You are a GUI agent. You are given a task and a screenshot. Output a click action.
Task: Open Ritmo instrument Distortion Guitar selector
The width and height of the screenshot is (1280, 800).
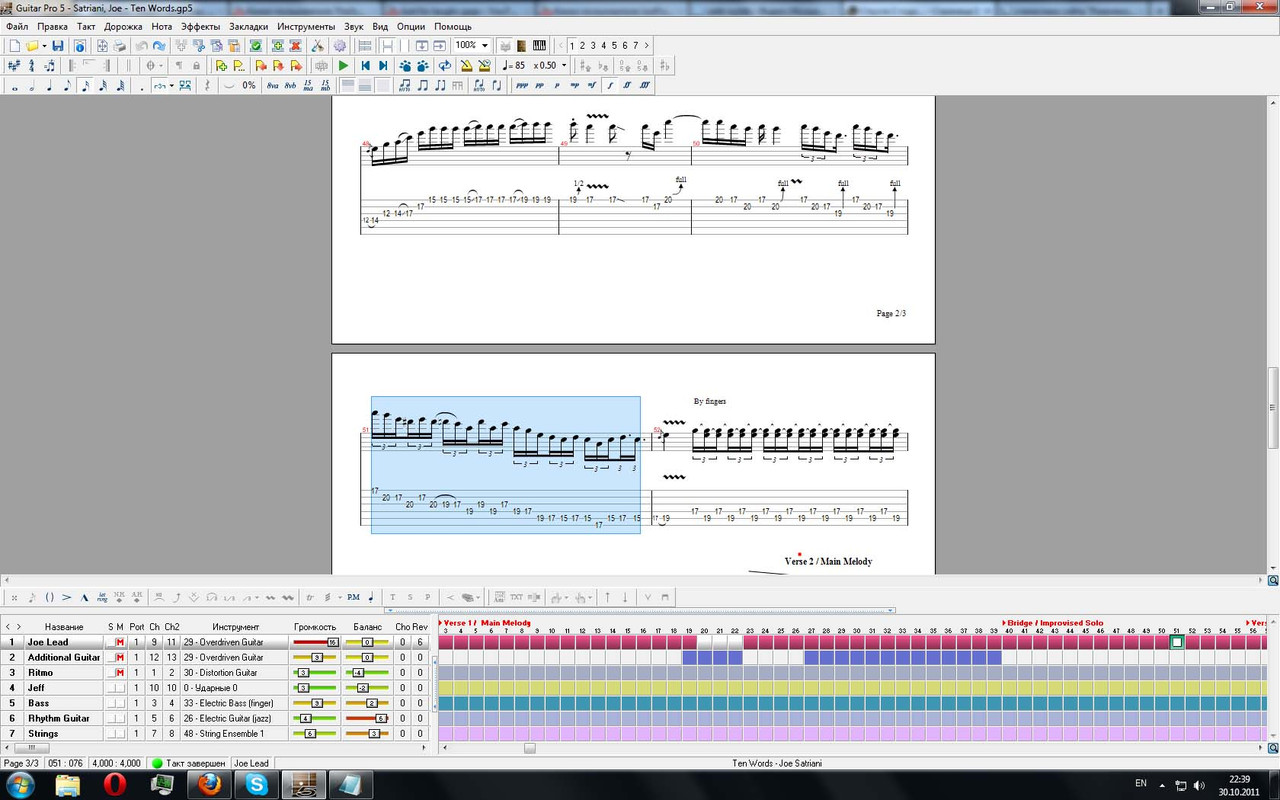(236, 673)
